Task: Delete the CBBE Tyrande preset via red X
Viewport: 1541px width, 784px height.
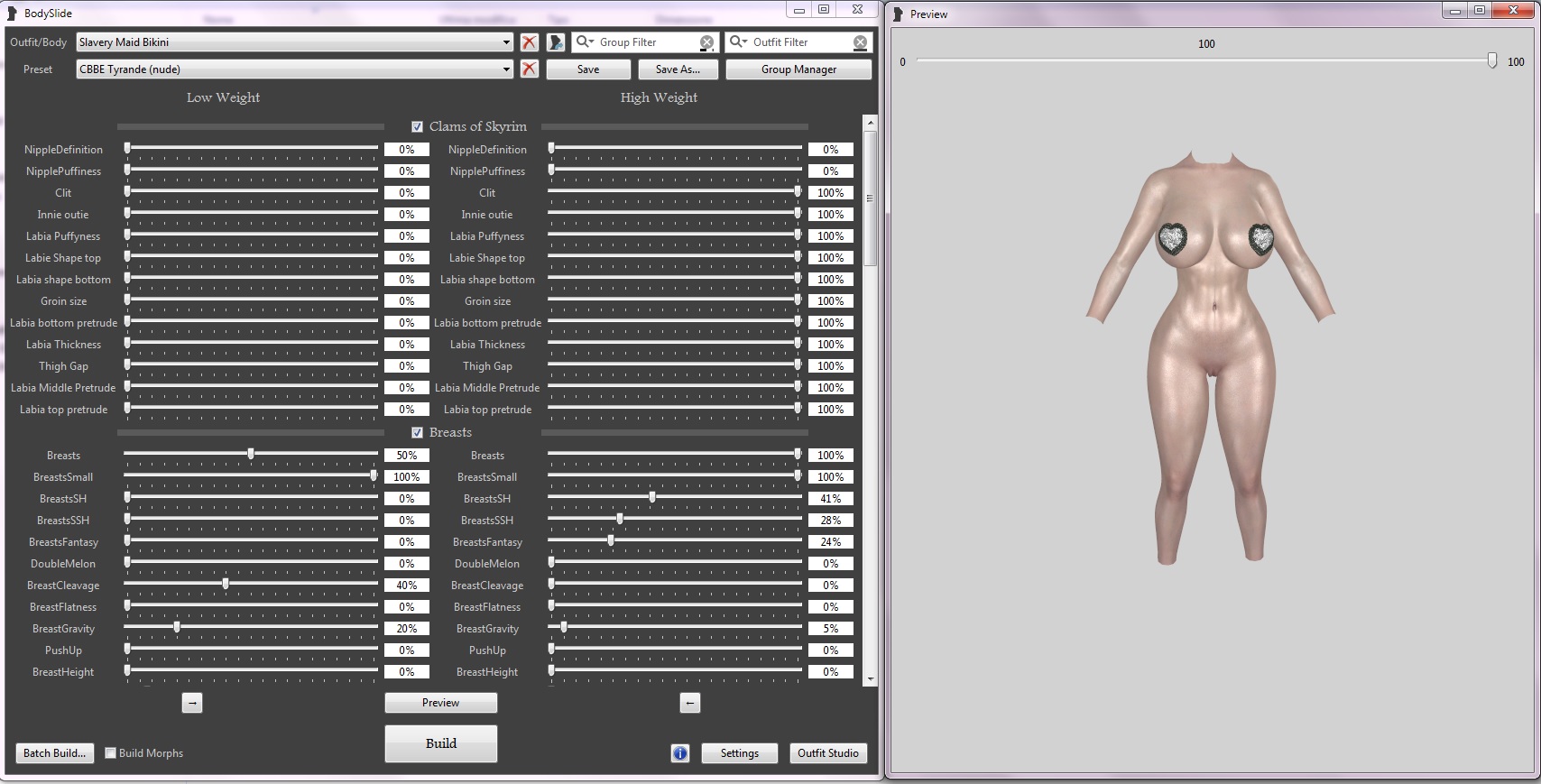Action: (530, 69)
